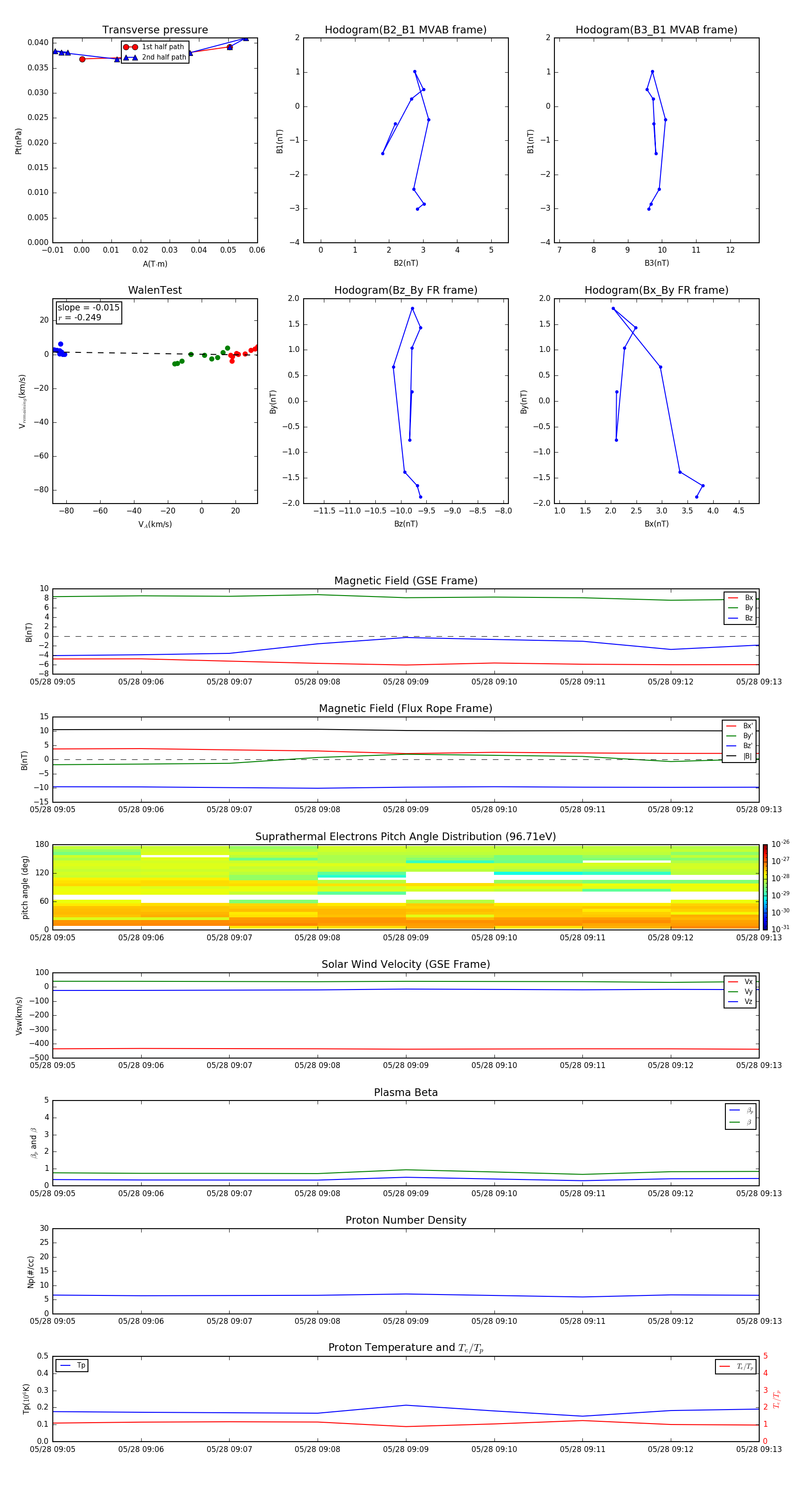Screen dimensions: 812x1489
Task: Click the 'Proton Temperature and Te/Tp' title
Action: coord(406,1348)
